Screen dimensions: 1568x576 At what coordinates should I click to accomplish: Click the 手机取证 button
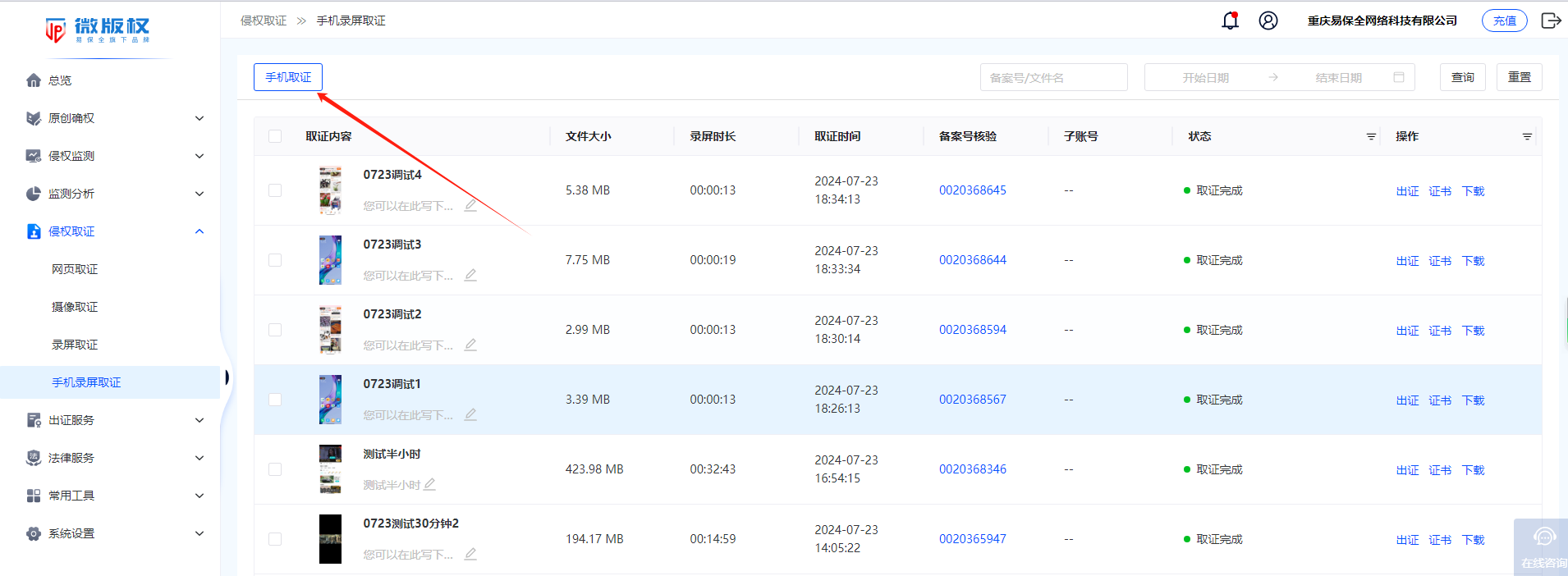tap(288, 77)
